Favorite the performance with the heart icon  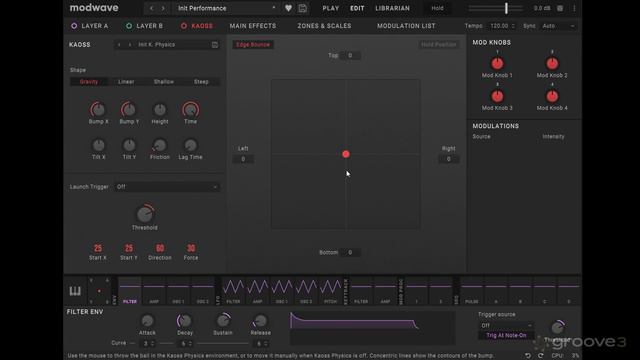288,8
